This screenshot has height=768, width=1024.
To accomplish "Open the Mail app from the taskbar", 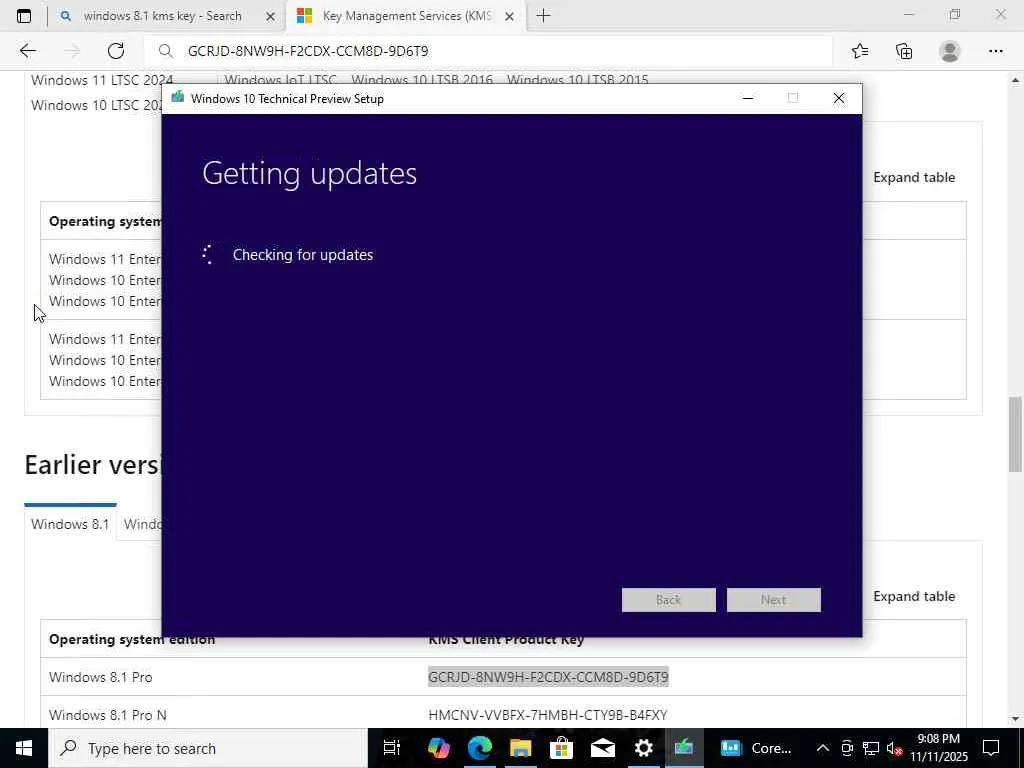I will (603, 748).
